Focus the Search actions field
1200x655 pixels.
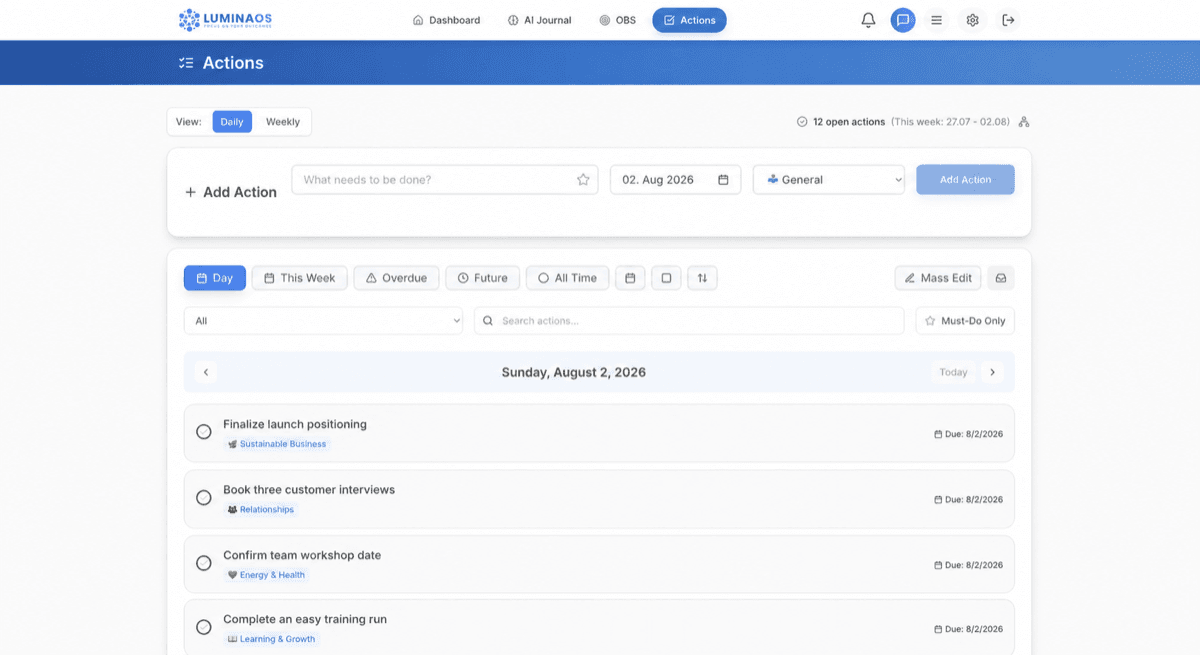coord(689,321)
